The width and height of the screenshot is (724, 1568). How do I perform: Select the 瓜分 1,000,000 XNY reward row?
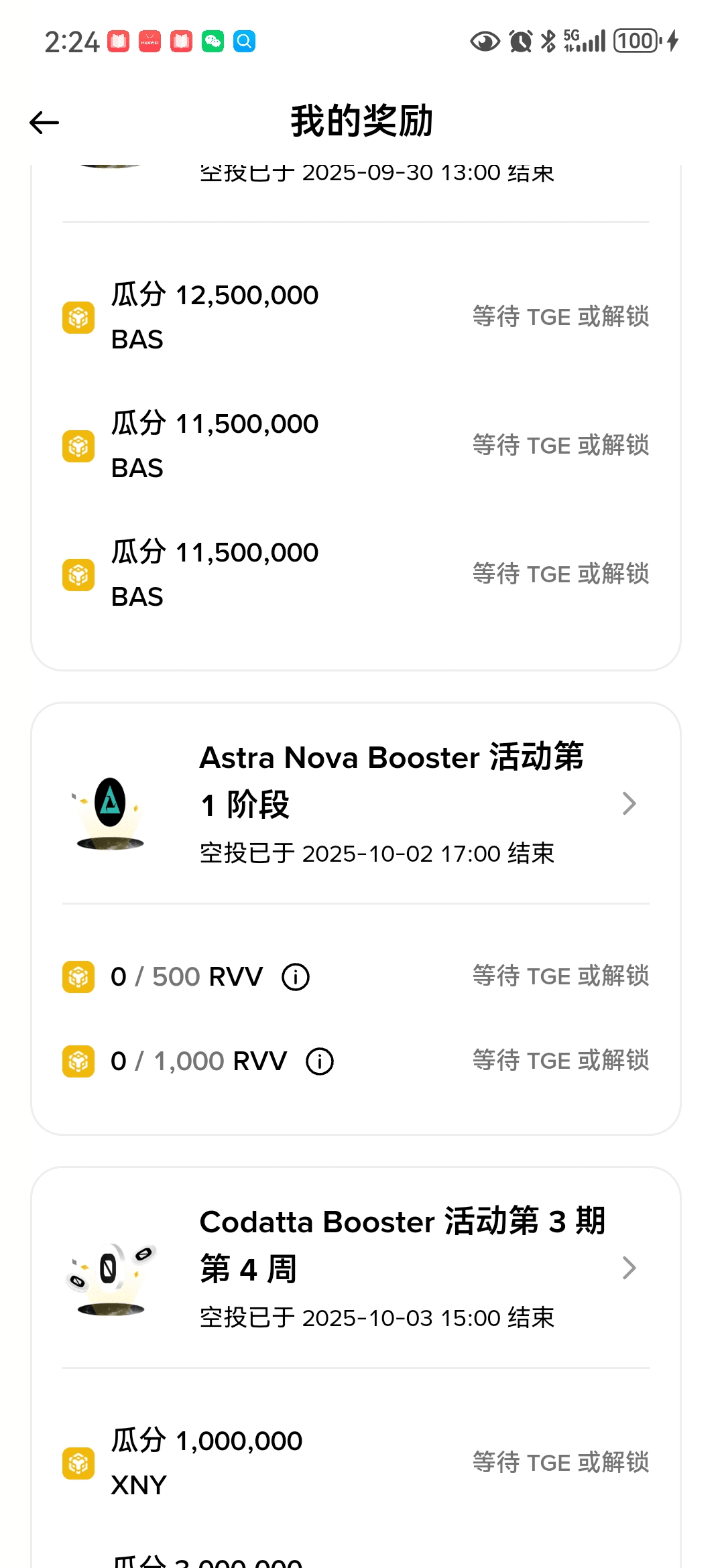coord(207,1462)
